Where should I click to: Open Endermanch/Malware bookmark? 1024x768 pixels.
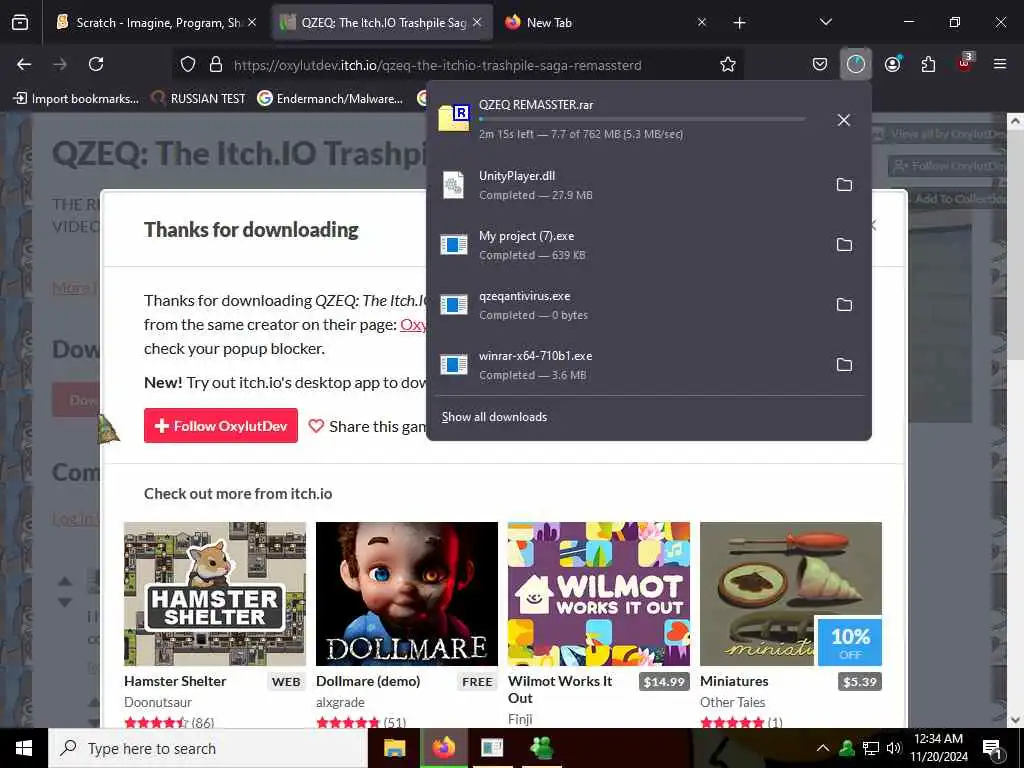point(330,99)
